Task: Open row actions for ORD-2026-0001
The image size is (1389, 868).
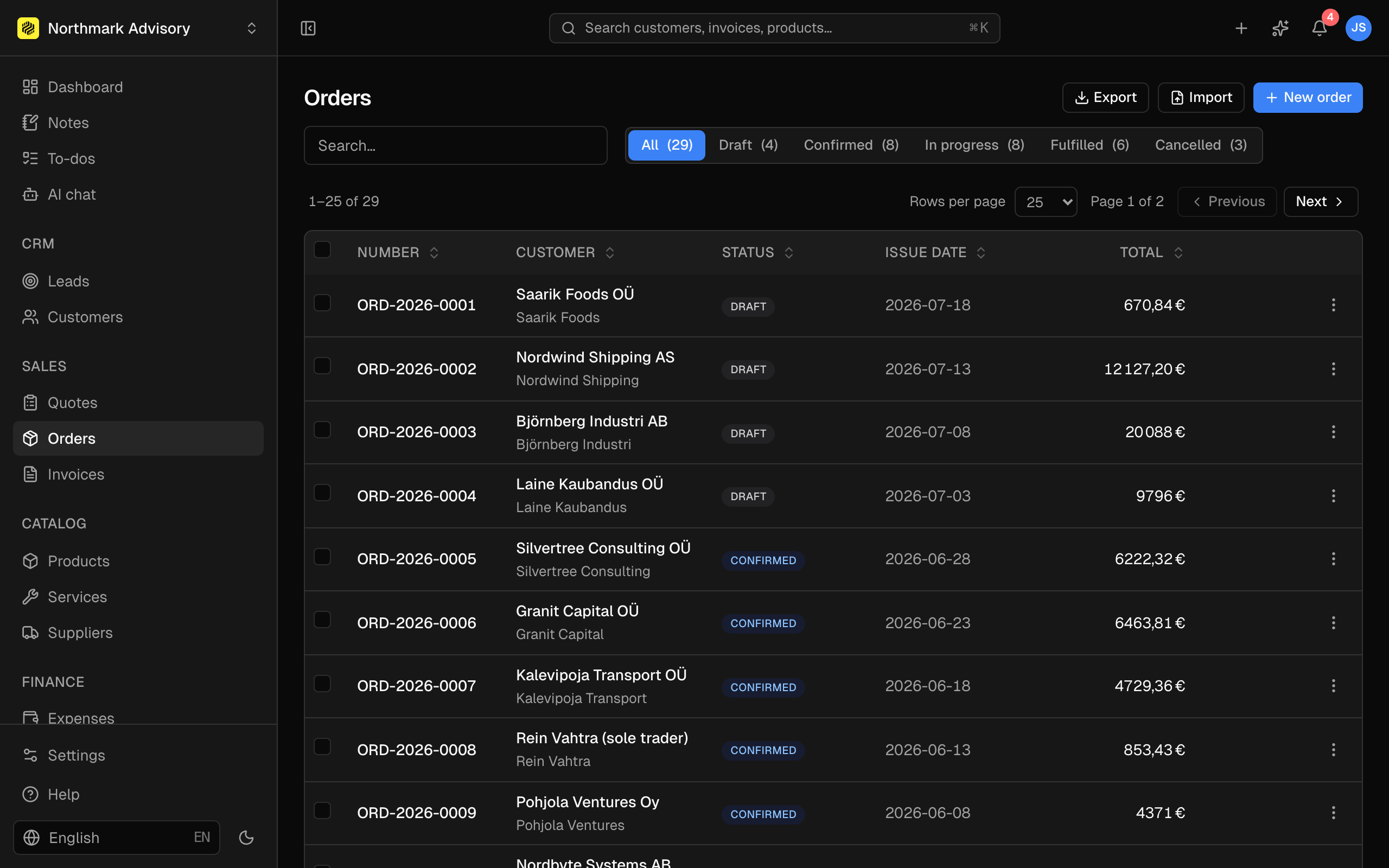Action: (x=1333, y=305)
